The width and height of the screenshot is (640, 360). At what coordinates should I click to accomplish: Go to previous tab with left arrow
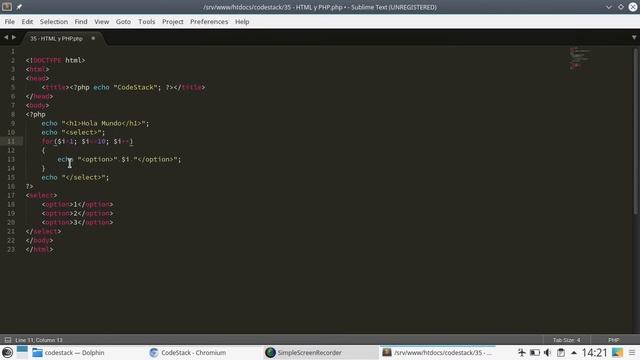click(x=6, y=38)
